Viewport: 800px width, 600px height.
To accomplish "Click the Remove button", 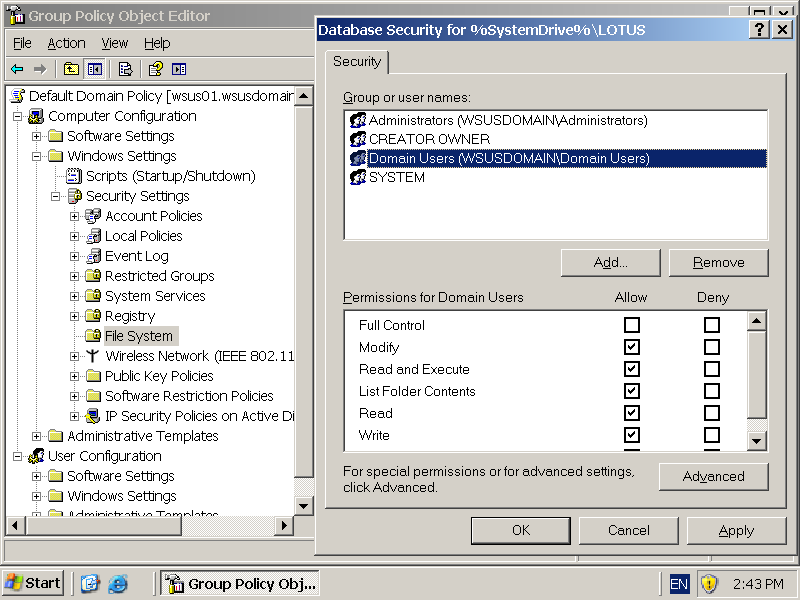I will tap(718, 263).
